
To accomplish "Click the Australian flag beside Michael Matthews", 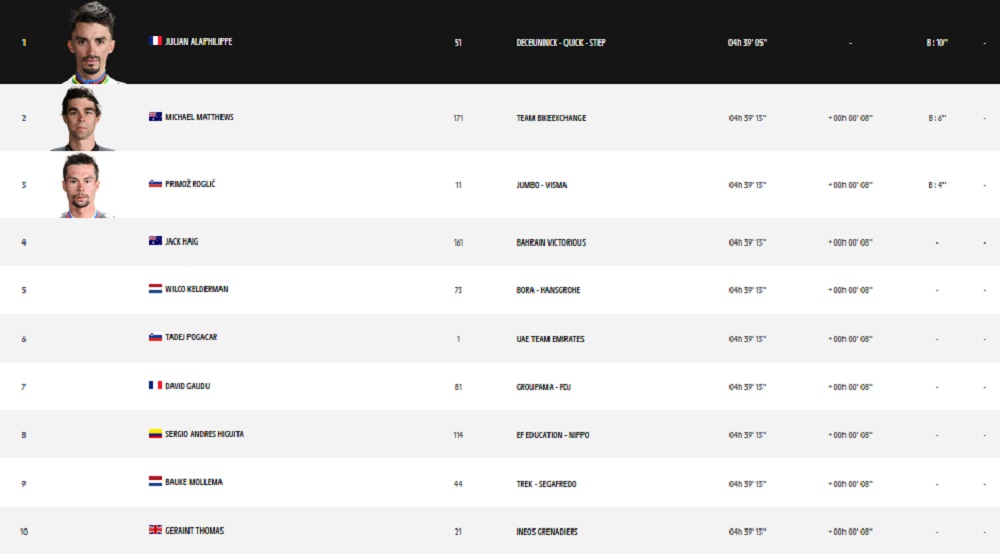I will point(155,117).
